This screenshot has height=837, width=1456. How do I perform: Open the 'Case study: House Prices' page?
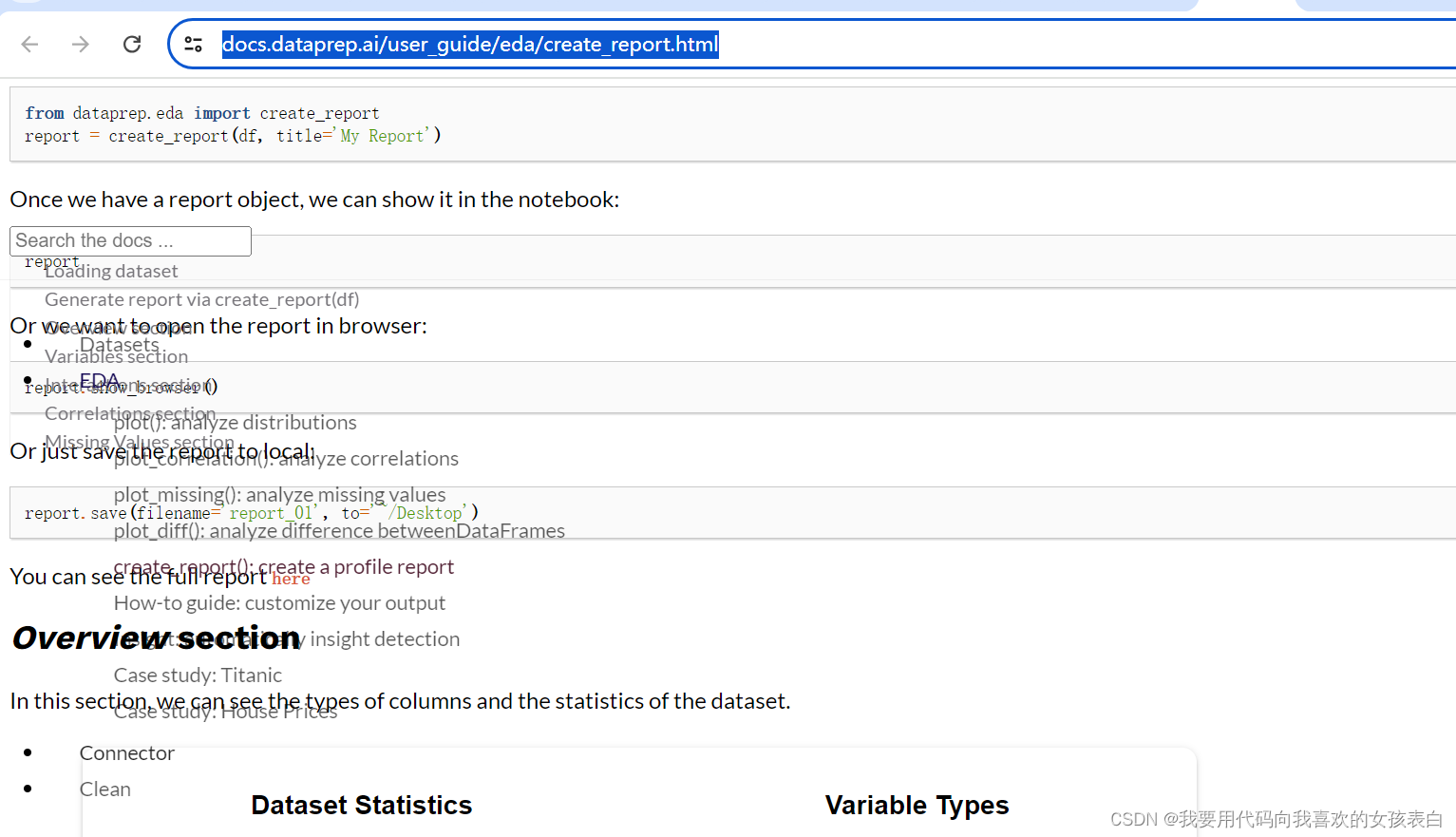click(x=225, y=711)
